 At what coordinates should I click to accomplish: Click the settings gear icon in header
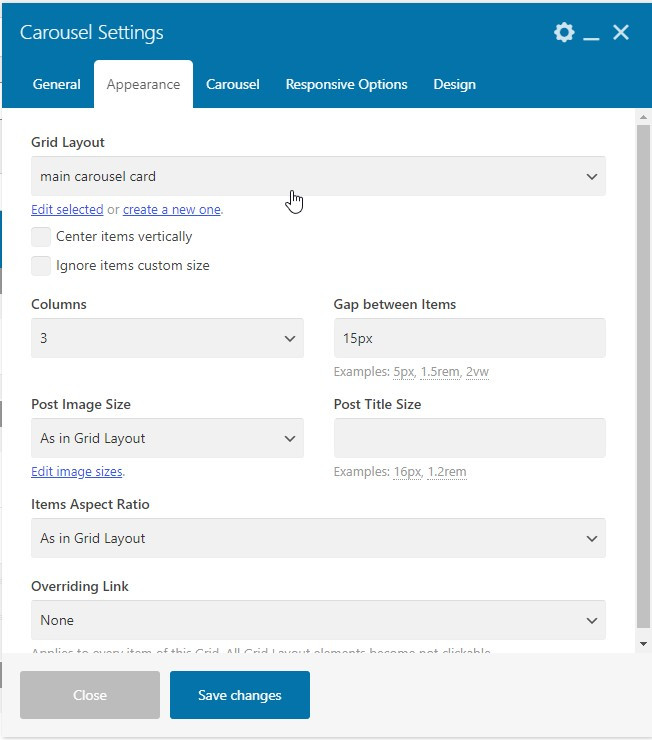click(564, 33)
